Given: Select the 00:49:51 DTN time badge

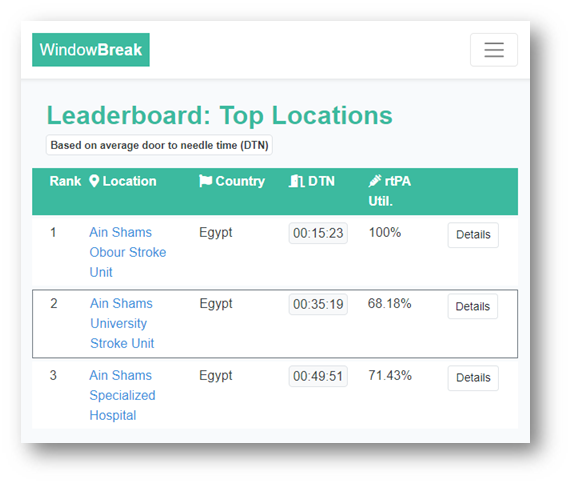Looking at the screenshot, I should coord(318,376).
